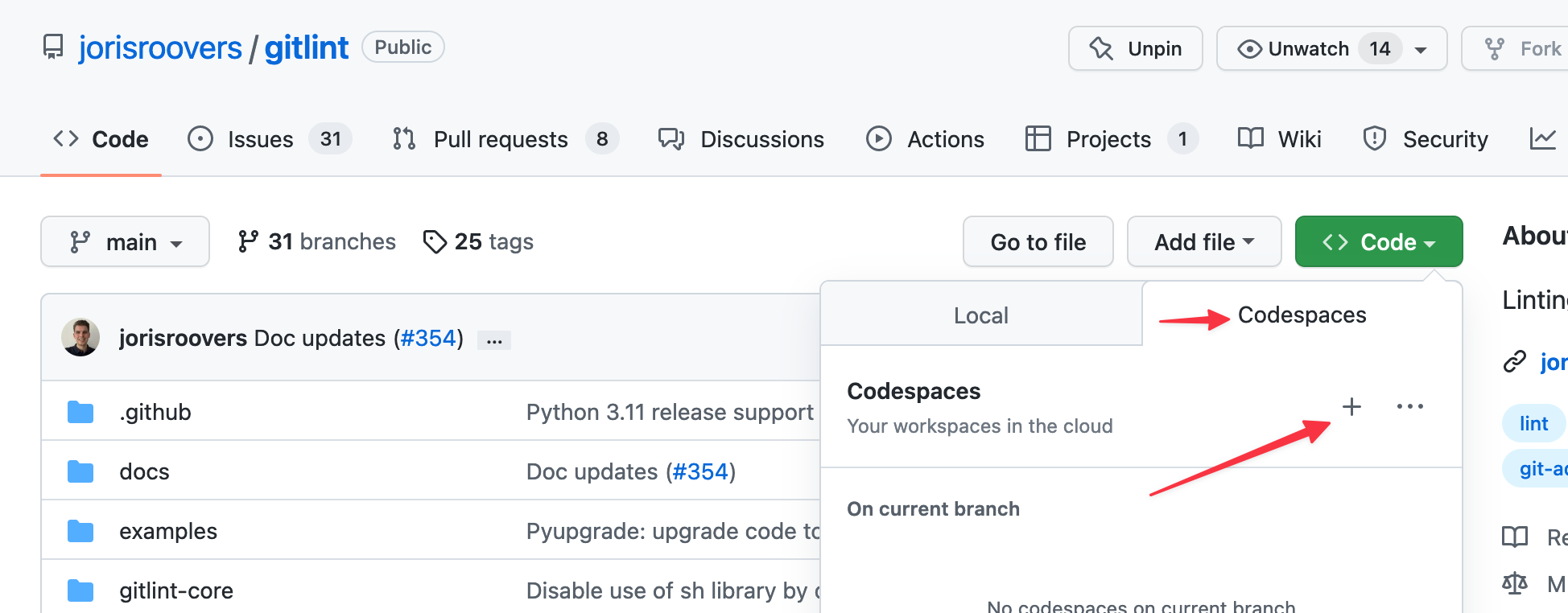The width and height of the screenshot is (1568, 613).
Task: Open Disable use of sh library commit
Action: [673, 590]
